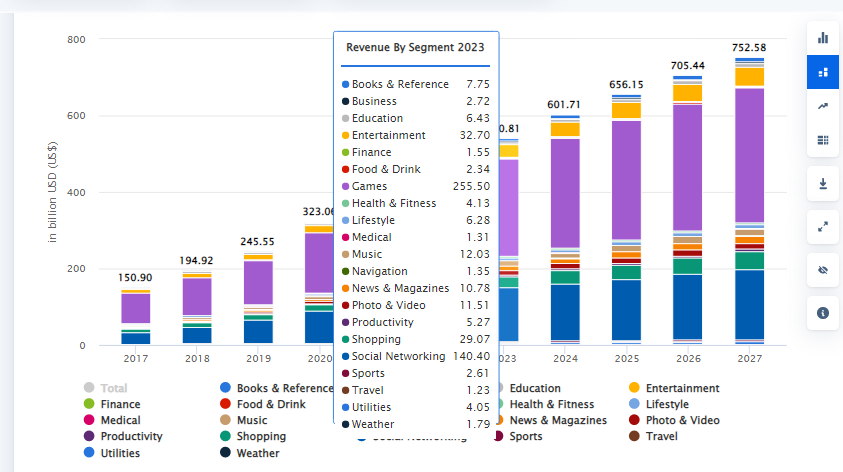Toggle the Finance series in legend

(x=120, y=404)
